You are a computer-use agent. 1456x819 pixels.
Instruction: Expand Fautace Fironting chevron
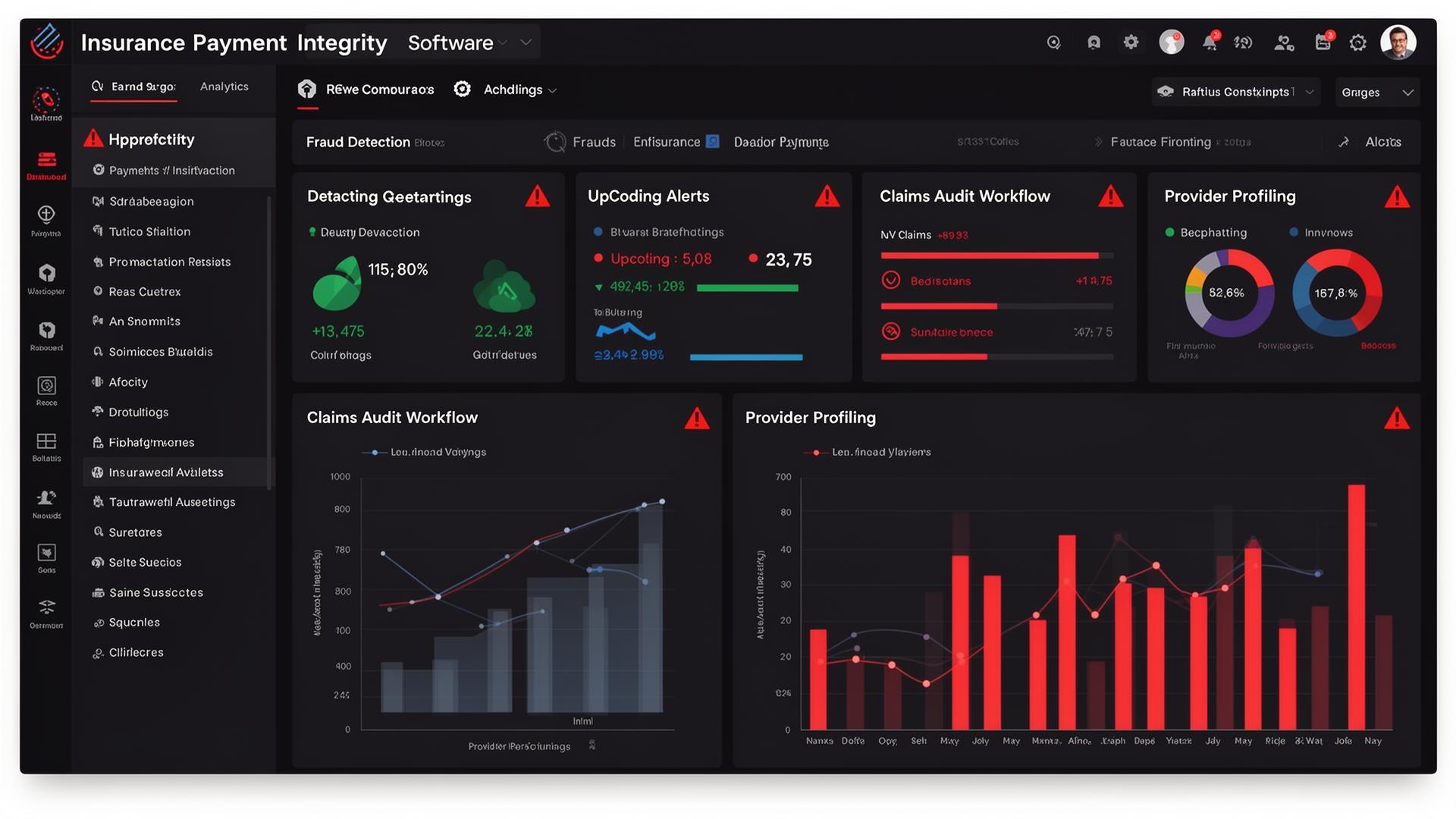pyautogui.click(x=1098, y=142)
